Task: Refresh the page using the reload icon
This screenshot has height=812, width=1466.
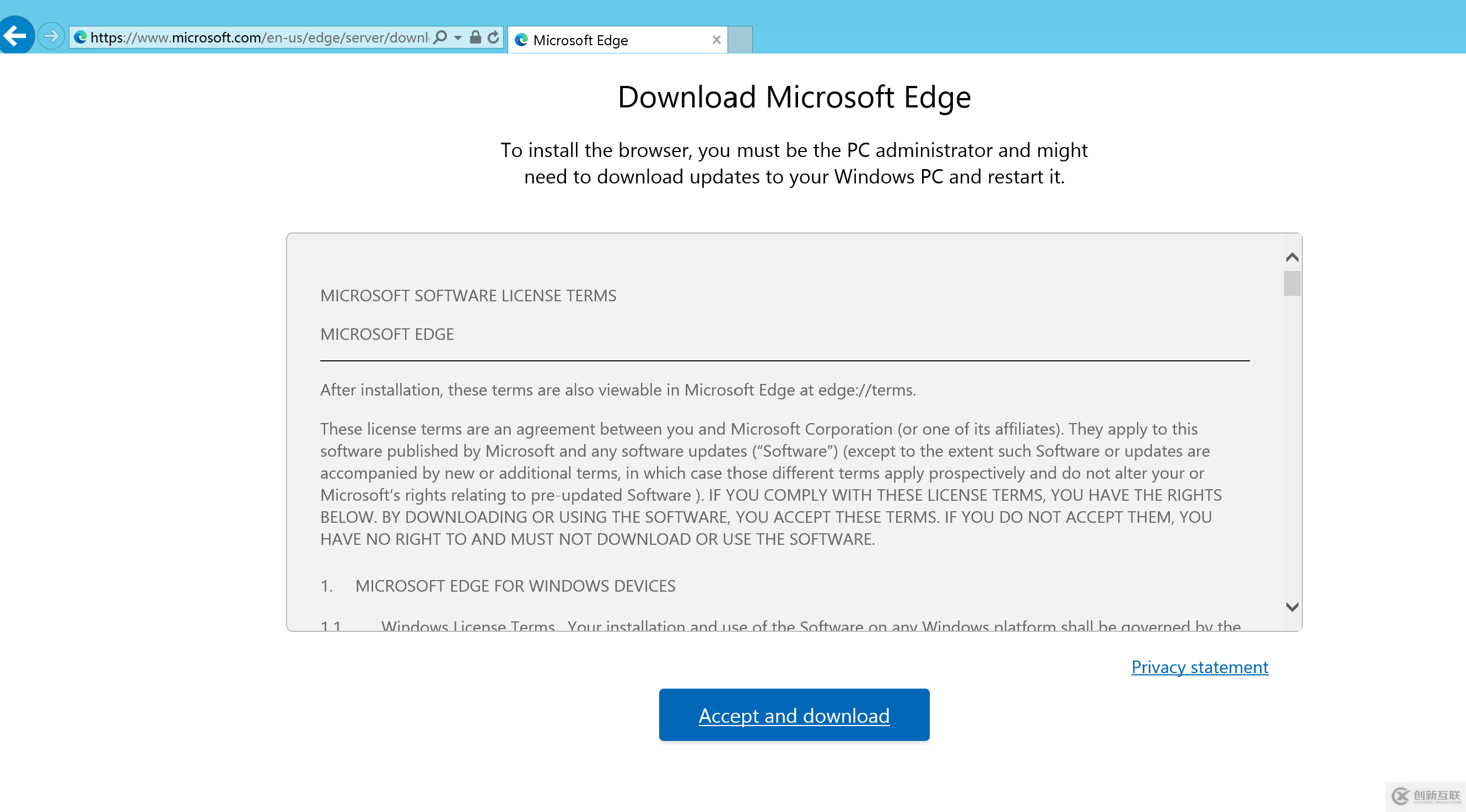Action: click(x=493, y=37)
